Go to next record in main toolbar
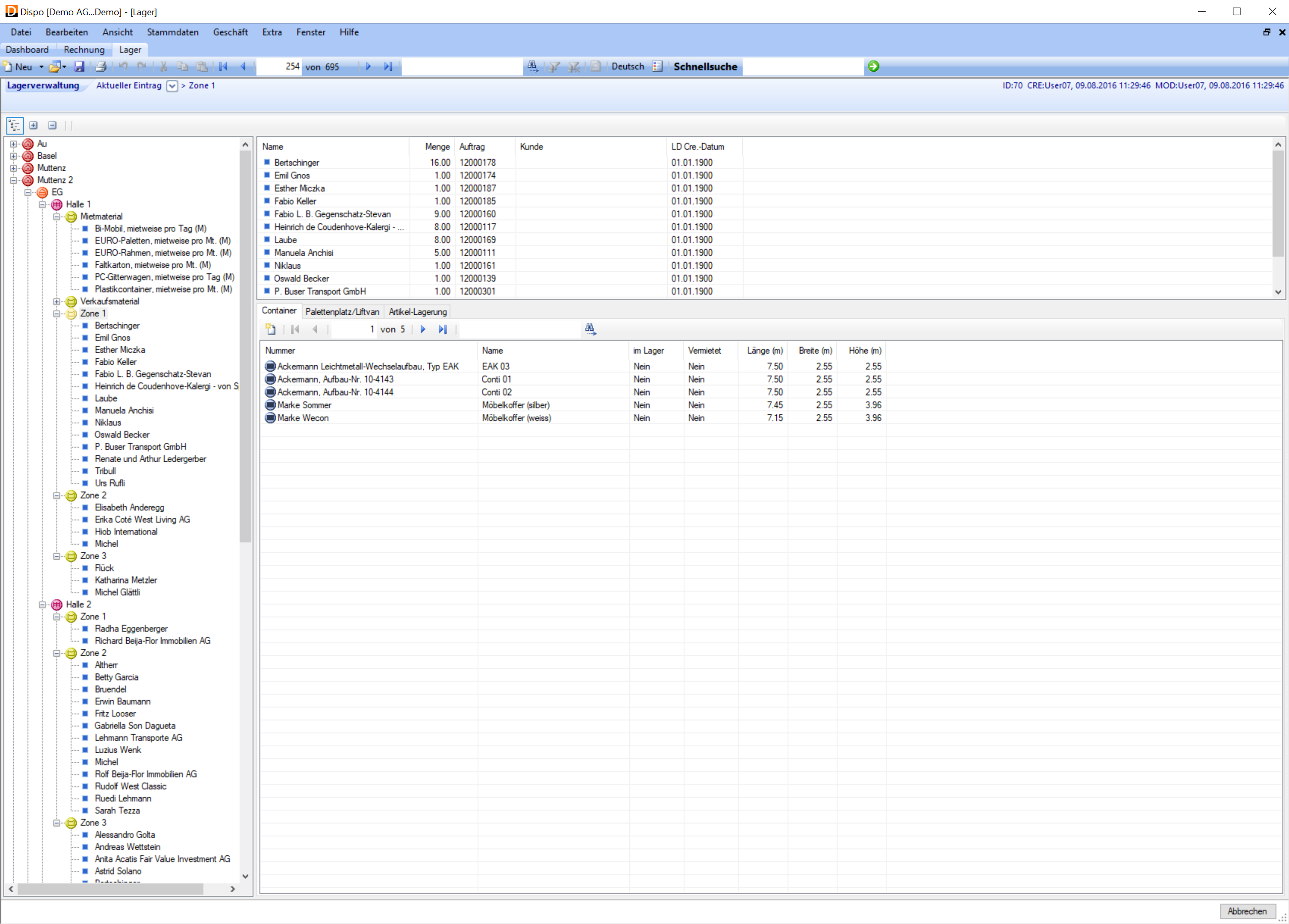The image size is (1289, 924). pos(368,67)
